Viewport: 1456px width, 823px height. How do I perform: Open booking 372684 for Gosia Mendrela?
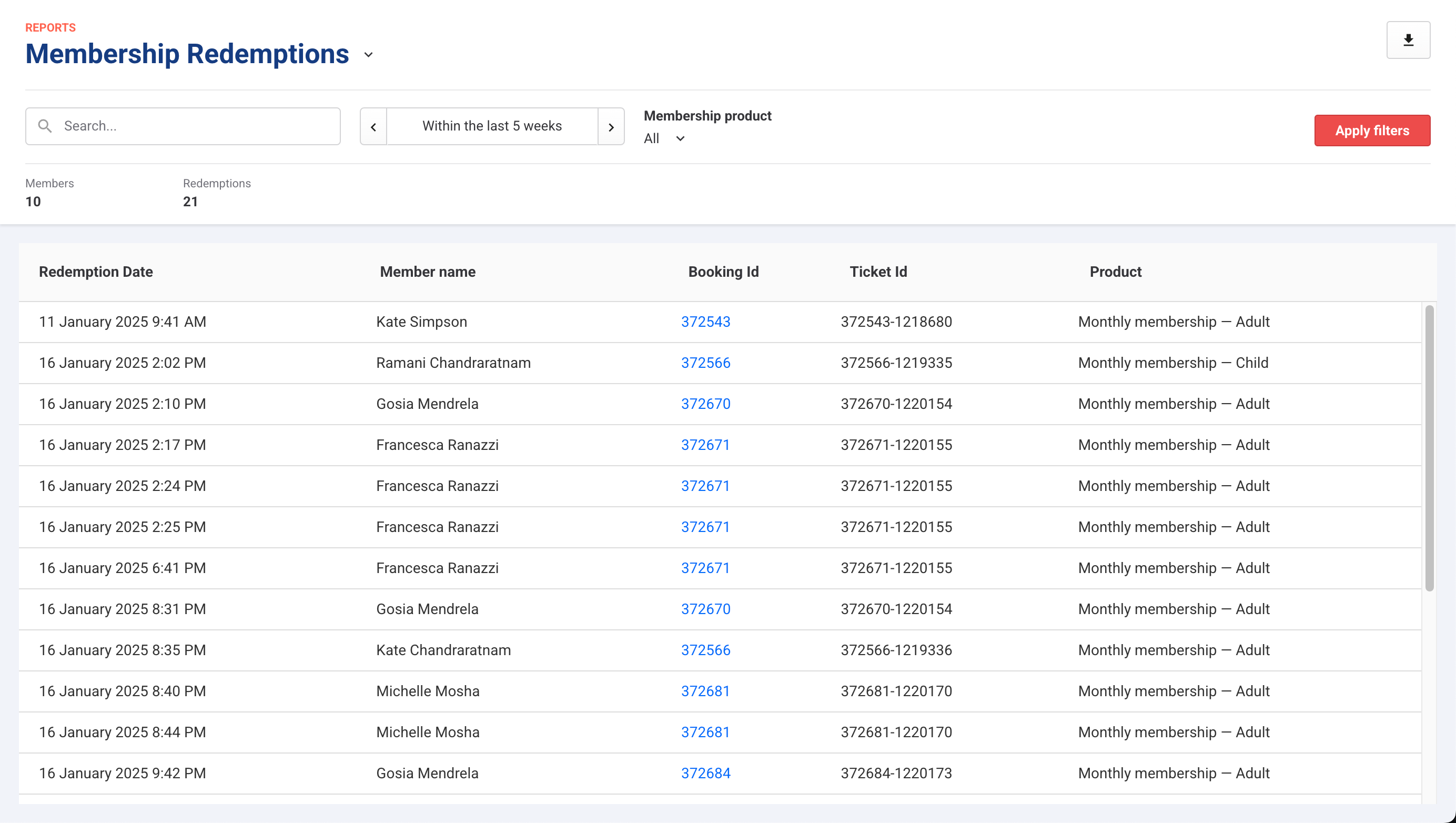[x=705, y=773]
